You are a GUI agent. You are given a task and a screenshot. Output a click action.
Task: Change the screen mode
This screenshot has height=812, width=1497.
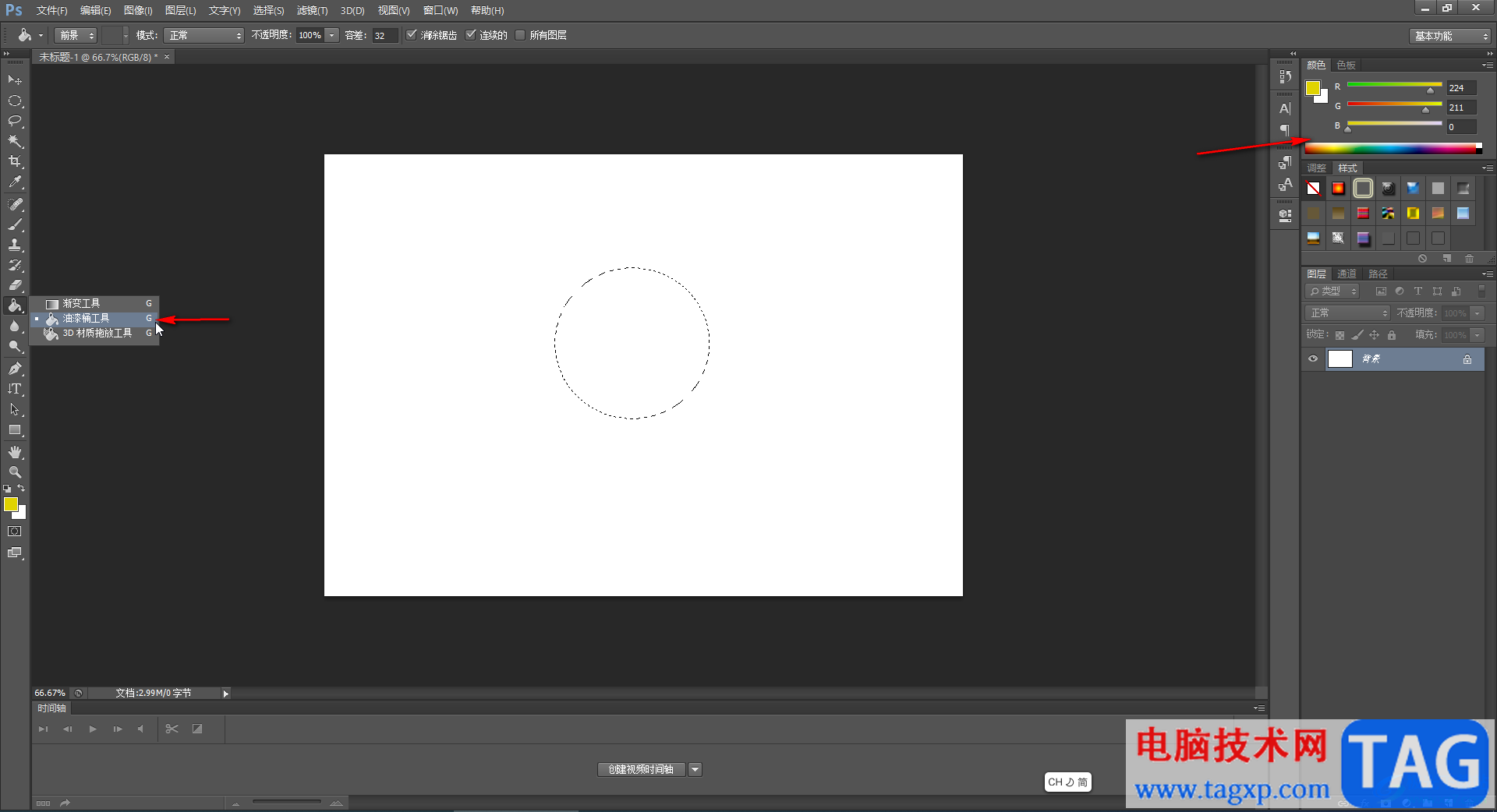(15, 553)
